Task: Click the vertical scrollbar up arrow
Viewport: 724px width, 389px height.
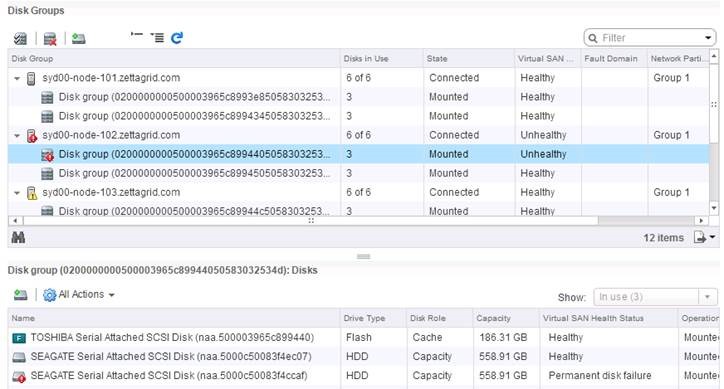Action: click(714, 56)
